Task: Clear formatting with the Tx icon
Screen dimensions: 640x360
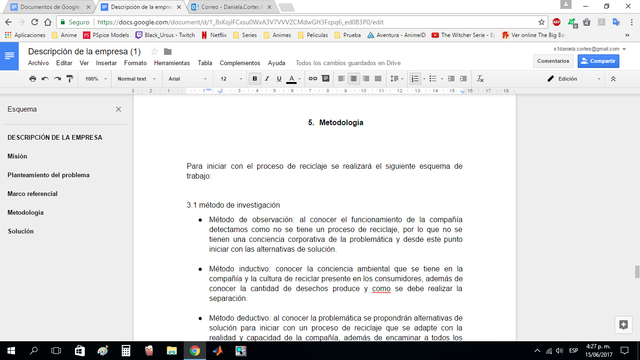Action: (x=480, y=79)
